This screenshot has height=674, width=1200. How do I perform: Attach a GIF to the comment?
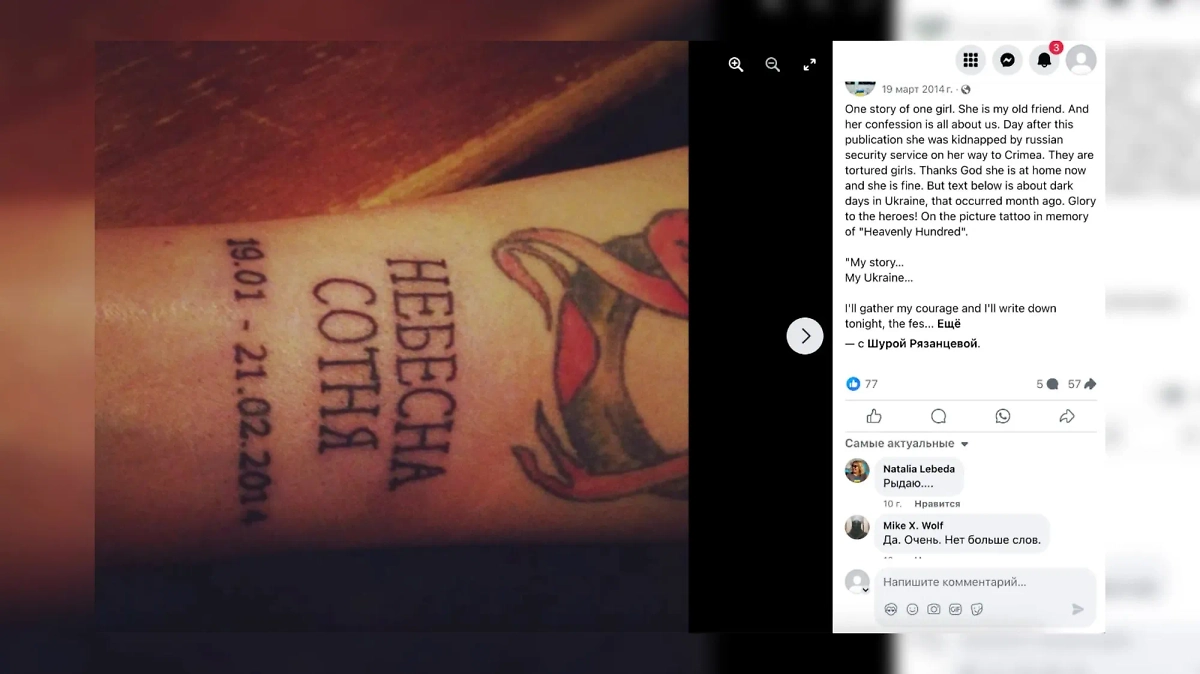pyautogui.click(x=955, y=609)
